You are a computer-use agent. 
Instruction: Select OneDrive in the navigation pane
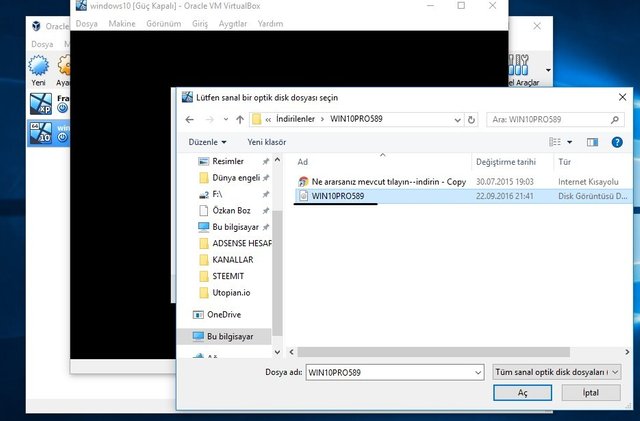click(224, 314)
